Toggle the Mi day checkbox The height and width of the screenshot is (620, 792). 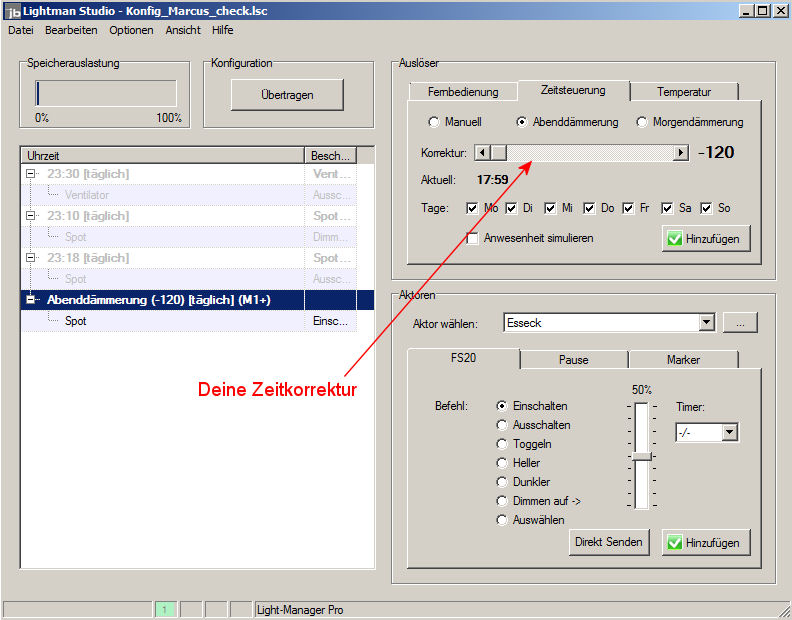click(550, 208)
